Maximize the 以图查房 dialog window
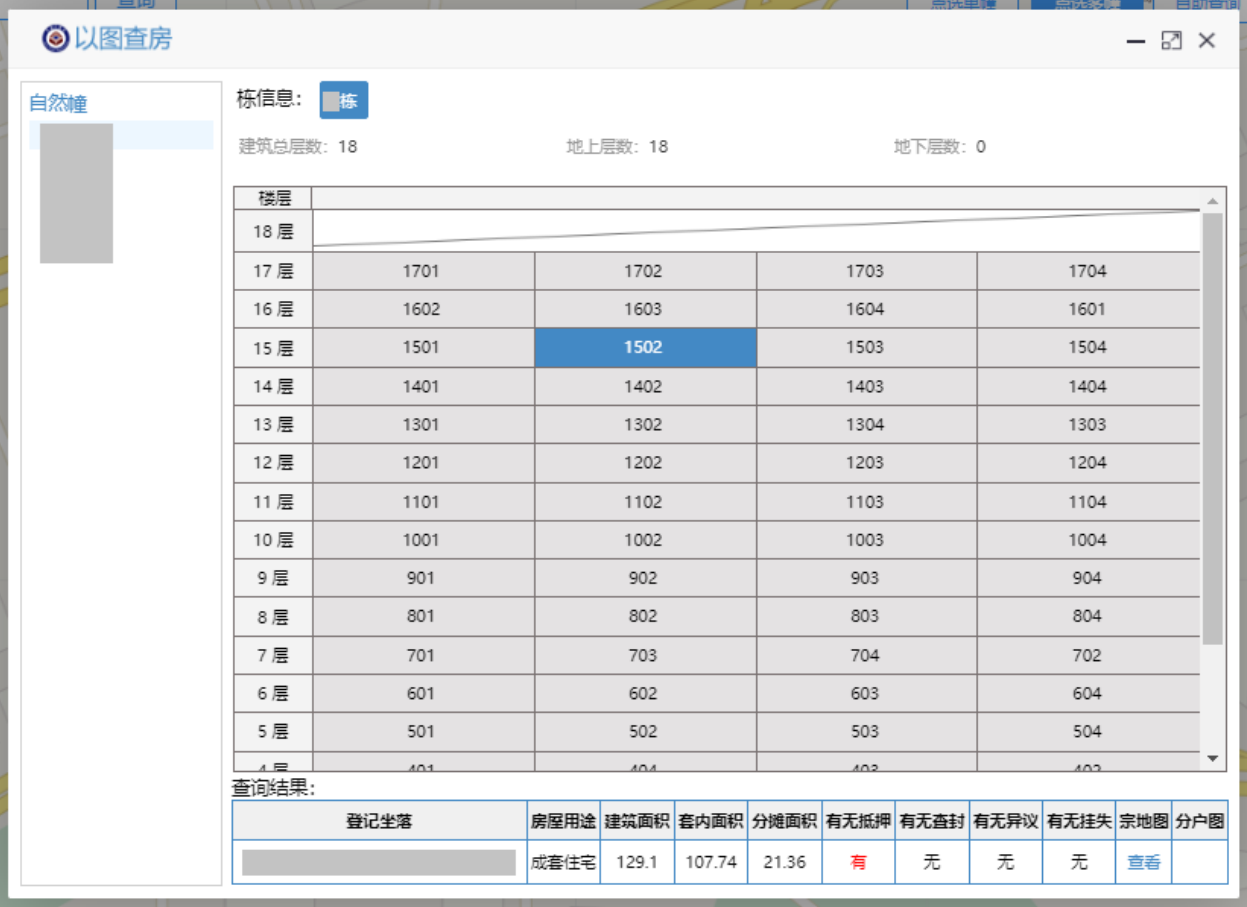Viewport: 1247px width, 907px height. tap(1171, 41)
